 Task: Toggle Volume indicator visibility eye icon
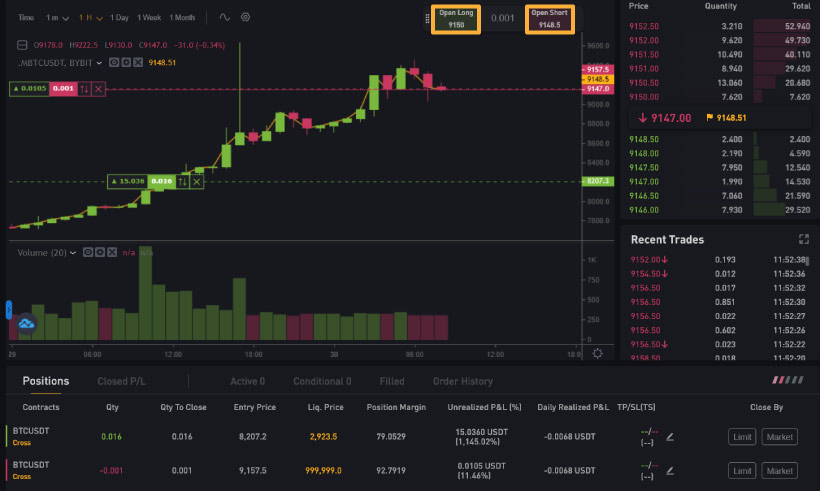88,252
